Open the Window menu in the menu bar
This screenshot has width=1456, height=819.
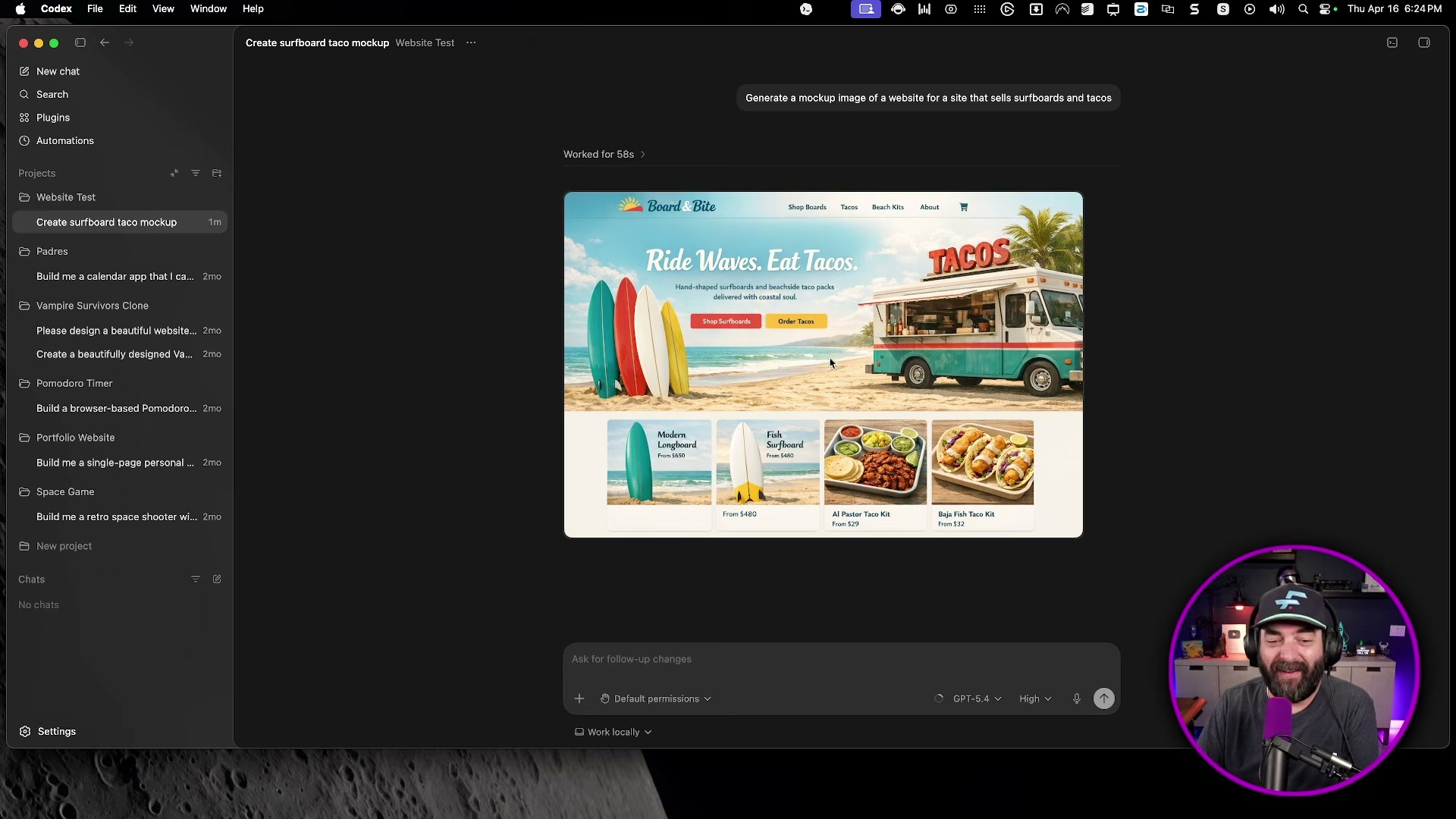coord(208,9)
